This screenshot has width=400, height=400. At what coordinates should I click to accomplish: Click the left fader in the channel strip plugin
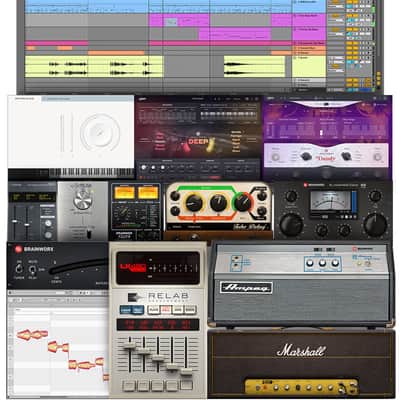[14, 221]
